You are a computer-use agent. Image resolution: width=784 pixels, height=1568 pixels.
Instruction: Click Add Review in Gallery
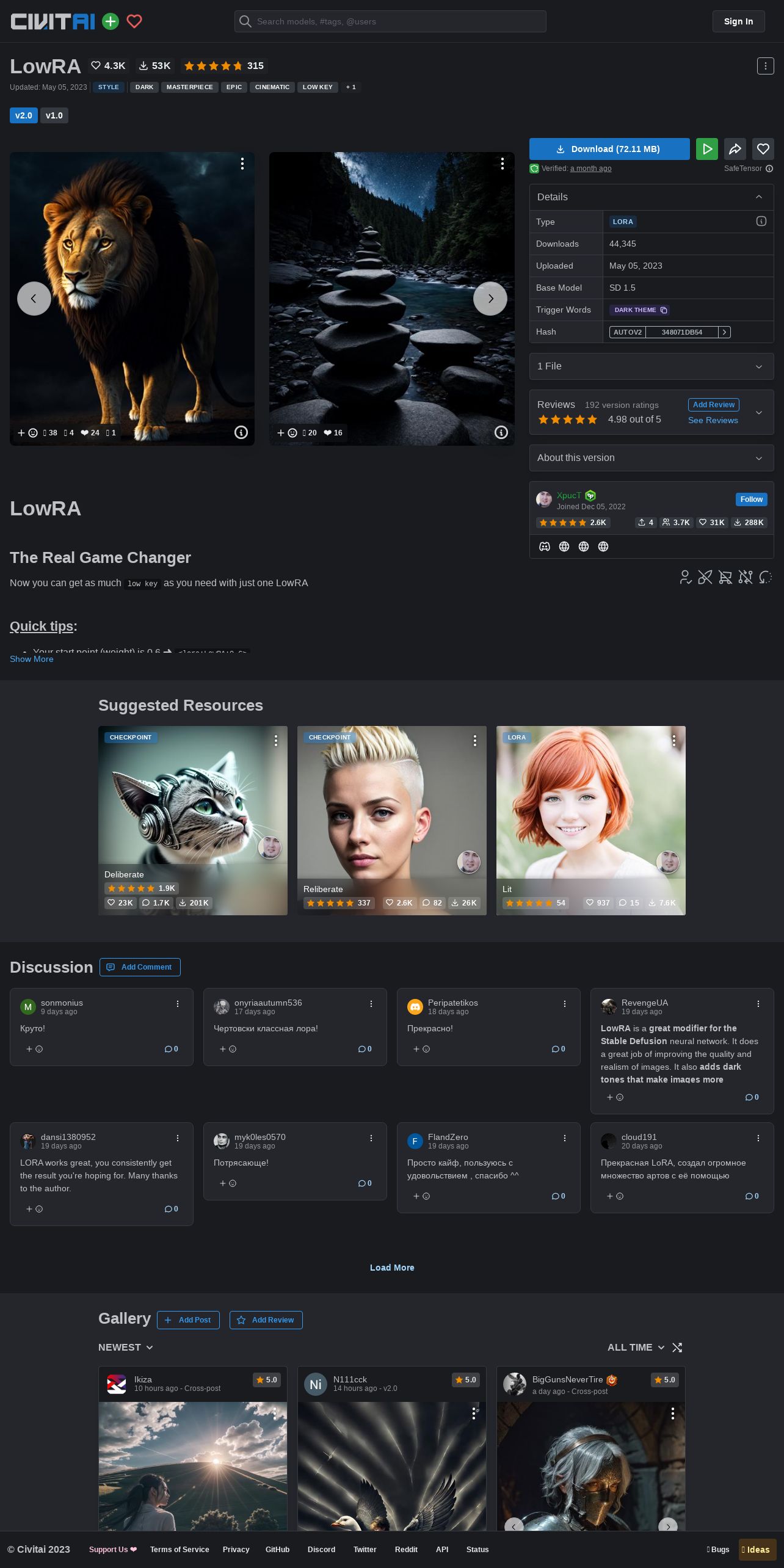(x=266, y=1320)
